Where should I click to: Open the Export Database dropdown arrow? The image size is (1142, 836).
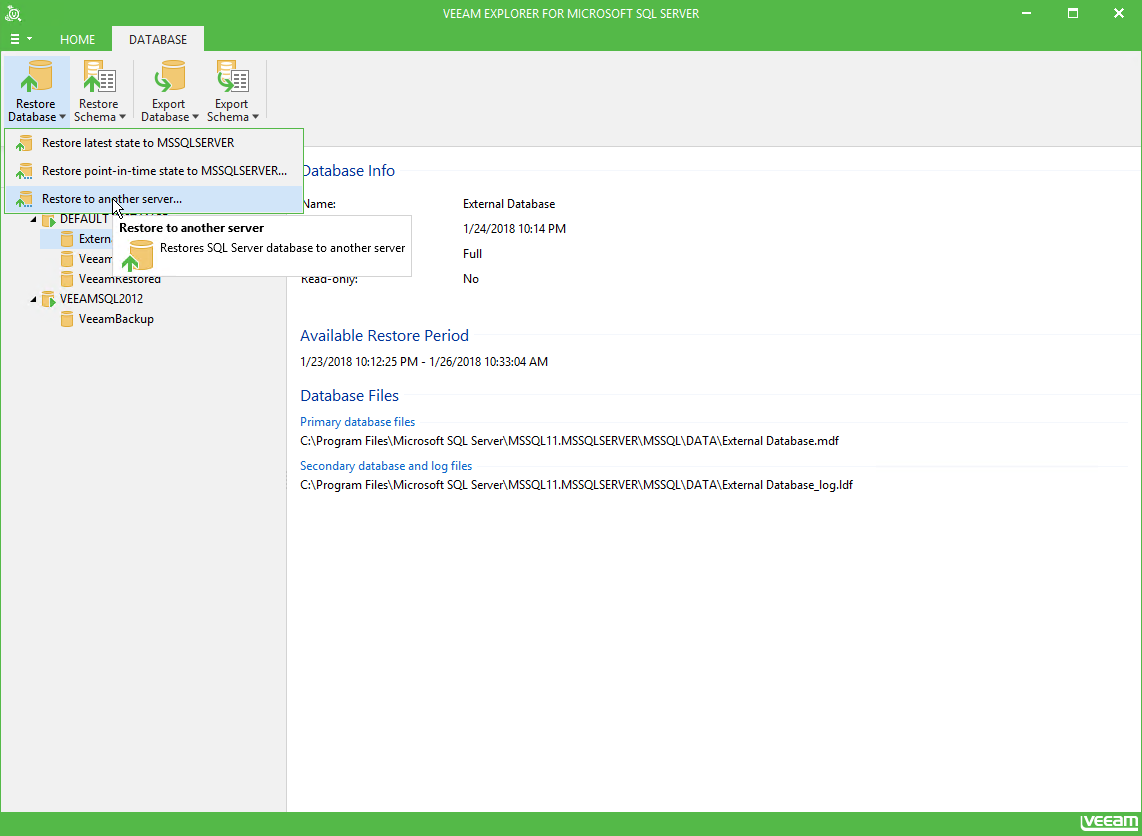coord(195,117)
